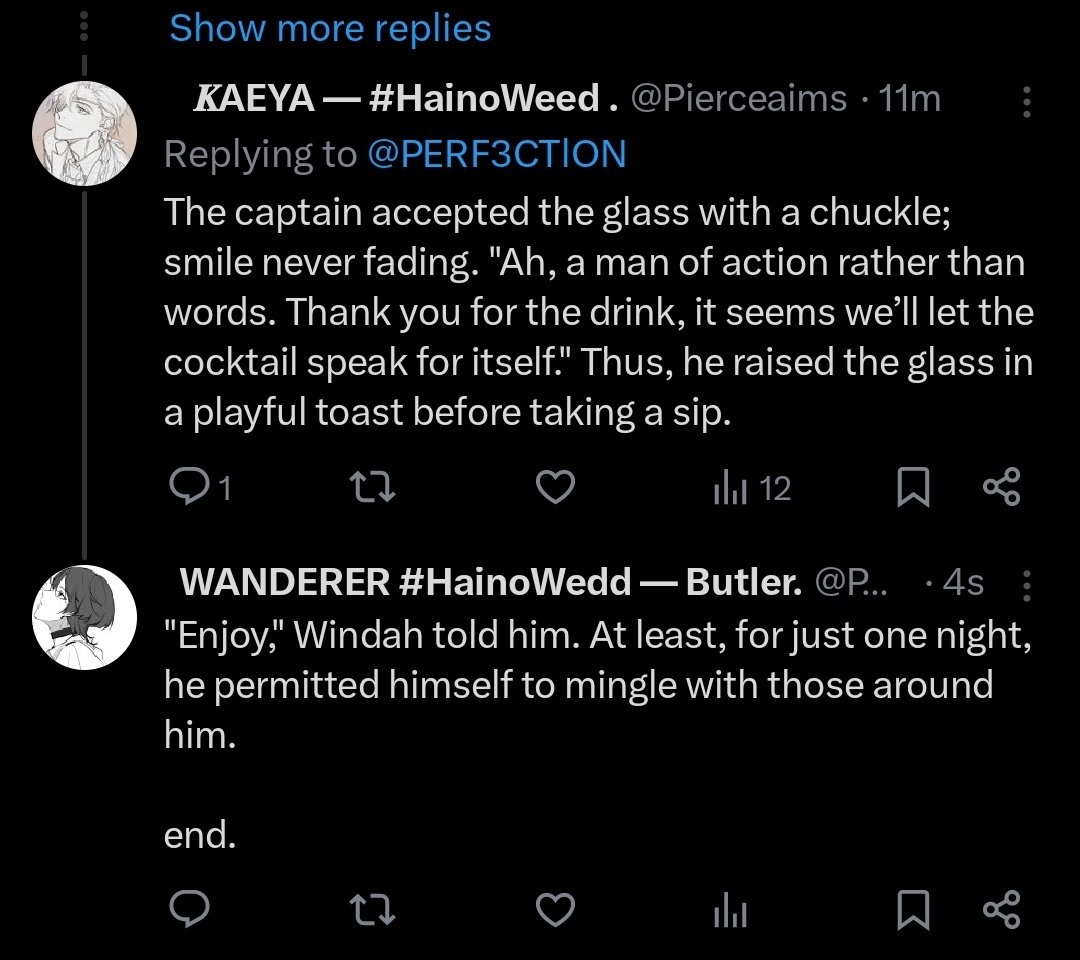View analytics showing 12 views
Viewport: 1080px width, 960px height.
(x=752, y=488)
